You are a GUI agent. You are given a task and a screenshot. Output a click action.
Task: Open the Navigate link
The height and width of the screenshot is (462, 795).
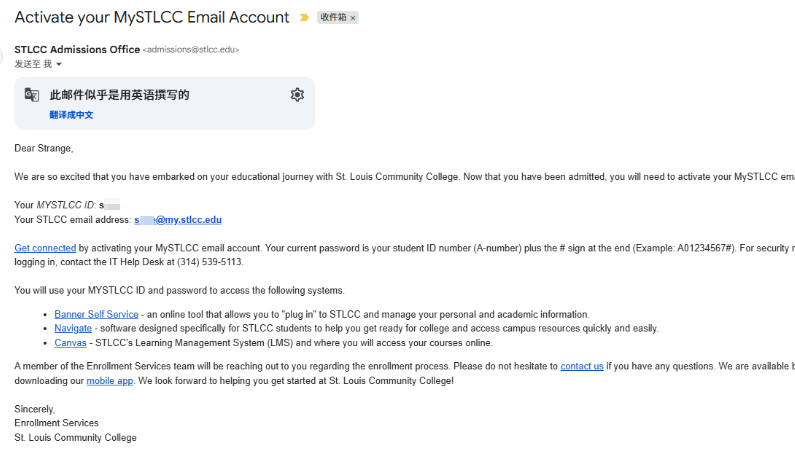73,328
